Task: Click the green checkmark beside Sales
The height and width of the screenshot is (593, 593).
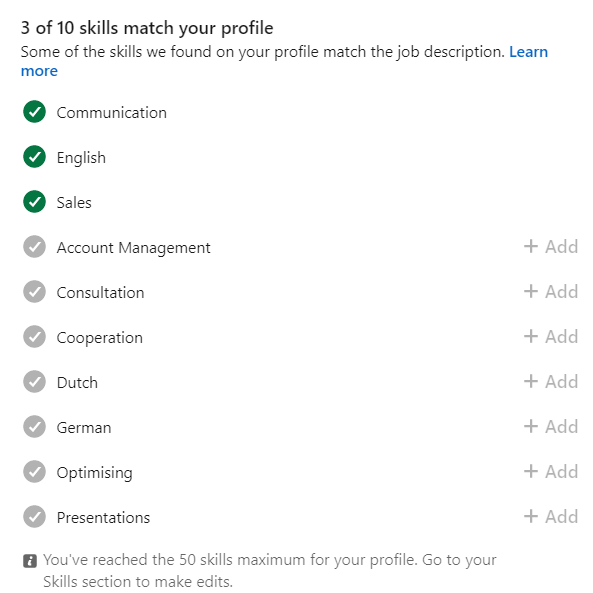Action: point(34,202)
